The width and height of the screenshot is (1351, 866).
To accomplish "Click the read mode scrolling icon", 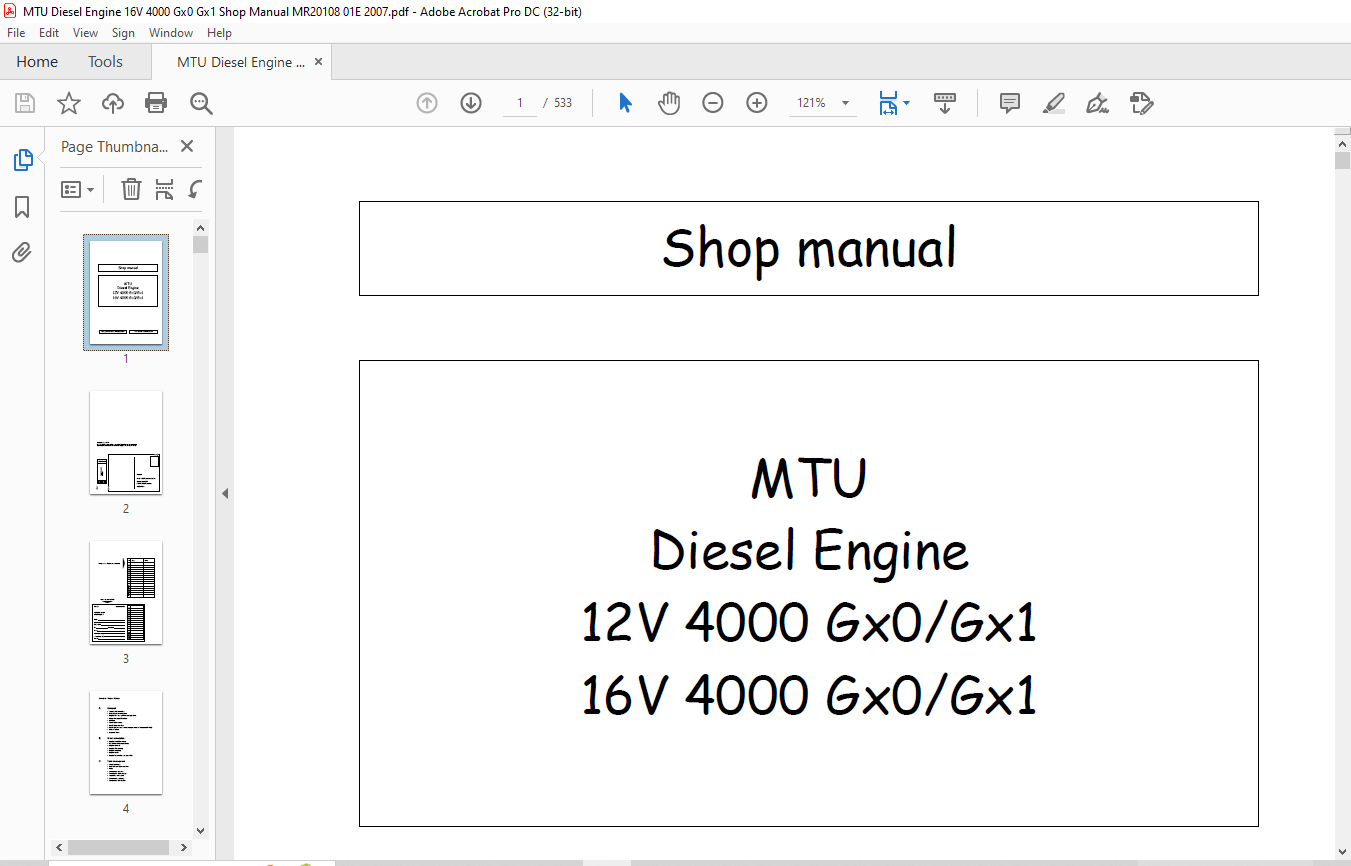I will tap(945, 103).
